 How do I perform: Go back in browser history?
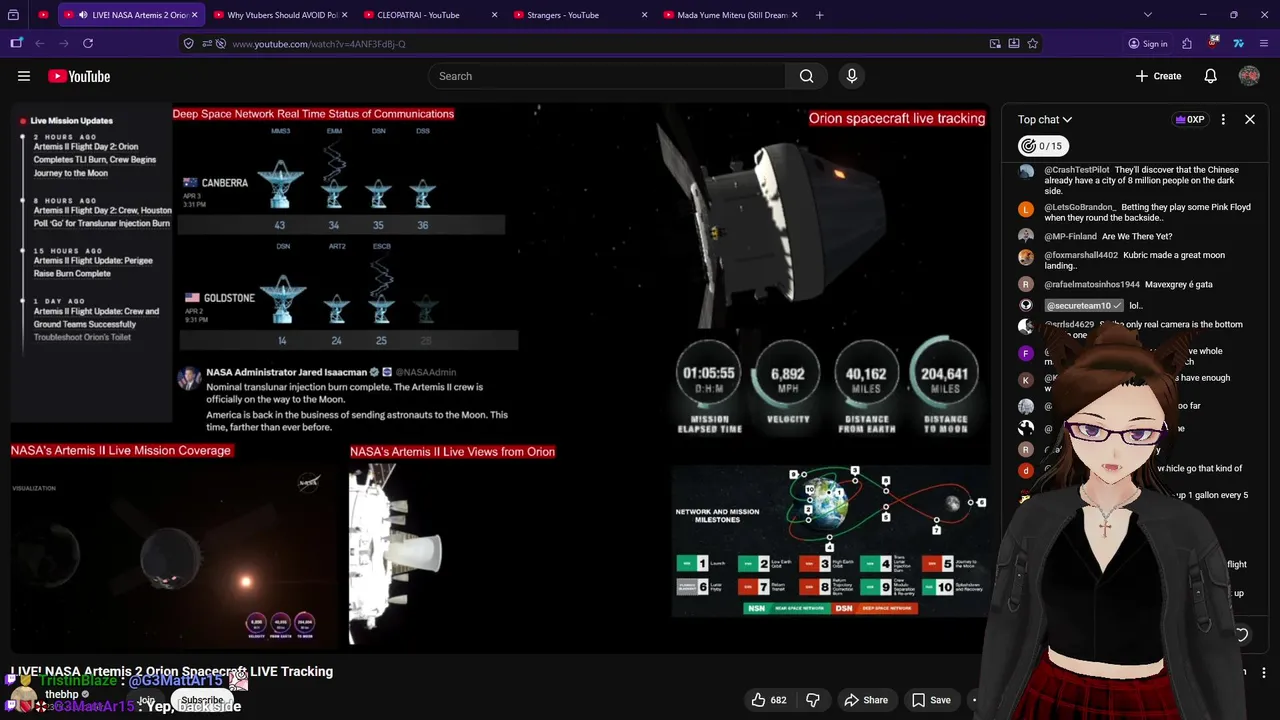coord(40,44)
